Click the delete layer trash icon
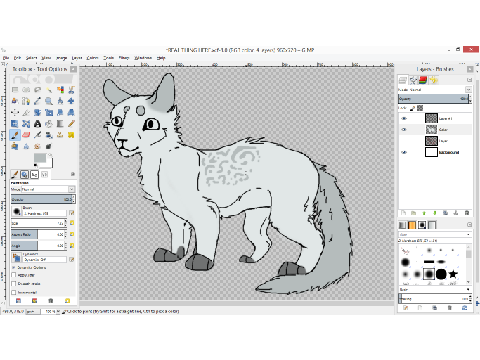 tap(467, 213)
